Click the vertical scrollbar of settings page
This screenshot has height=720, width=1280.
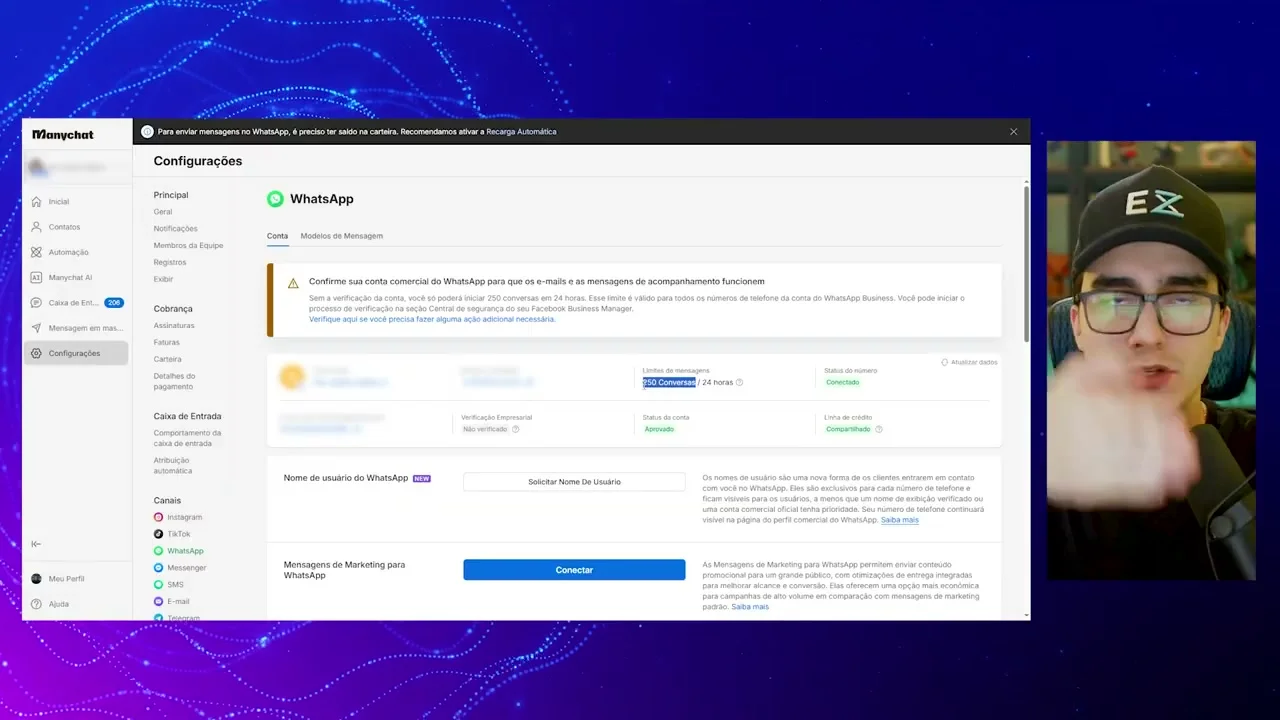pos(1026,262)
